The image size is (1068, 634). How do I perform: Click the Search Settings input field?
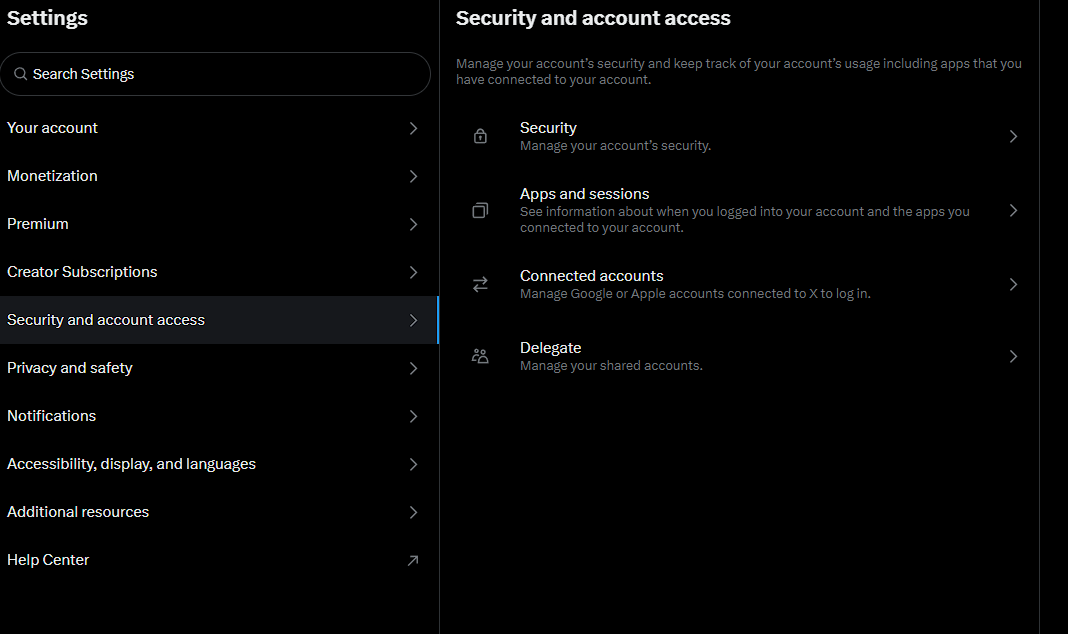(215, 74)
